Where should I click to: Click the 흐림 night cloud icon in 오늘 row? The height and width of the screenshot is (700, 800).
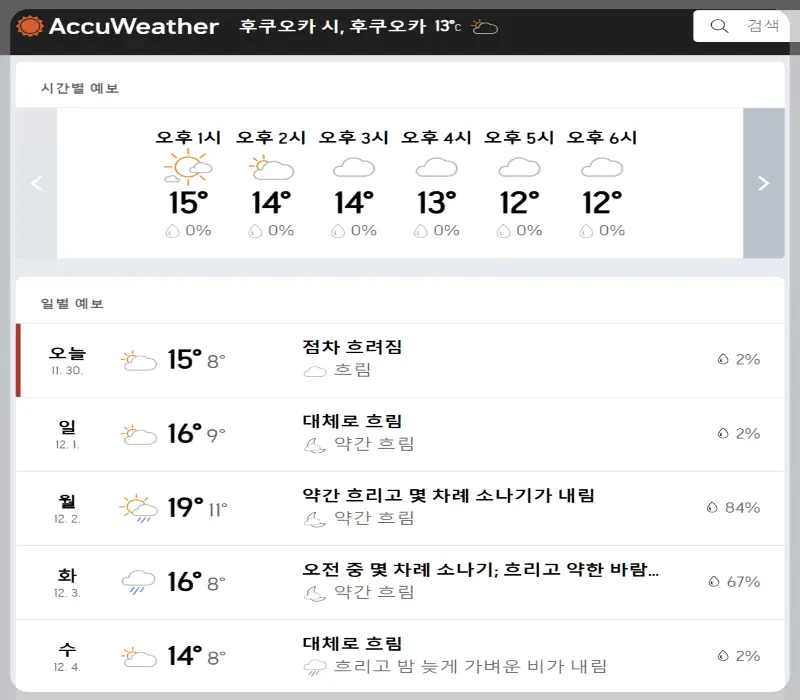315,371
